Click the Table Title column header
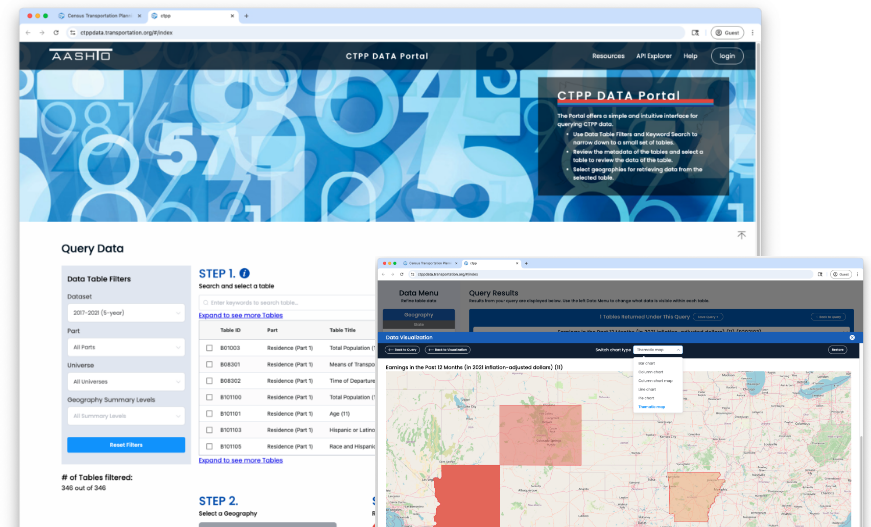Screen dimensions: 871x527 click(342, 330)
